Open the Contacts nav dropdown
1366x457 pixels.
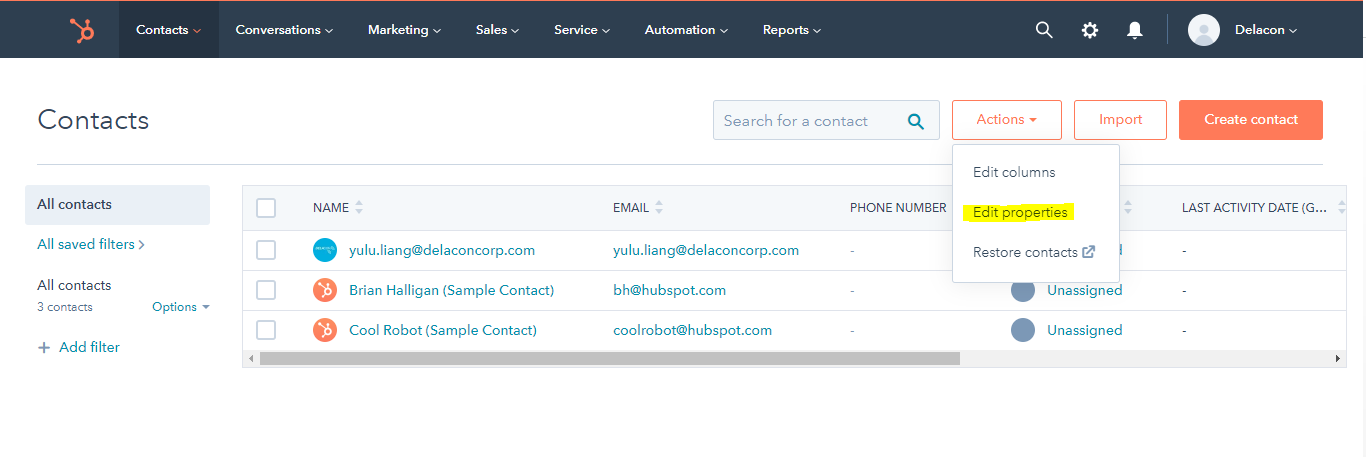coord(169,30)
